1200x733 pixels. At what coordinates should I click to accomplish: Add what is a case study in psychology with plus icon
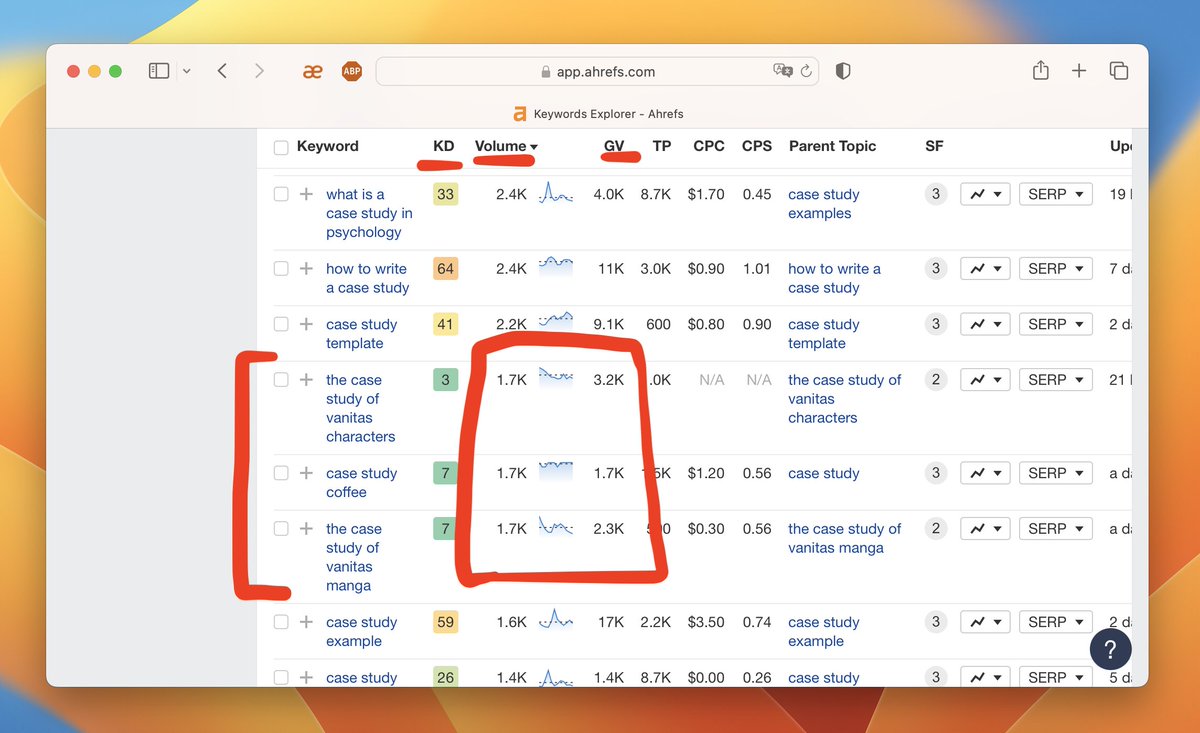[x=306, y=194]
